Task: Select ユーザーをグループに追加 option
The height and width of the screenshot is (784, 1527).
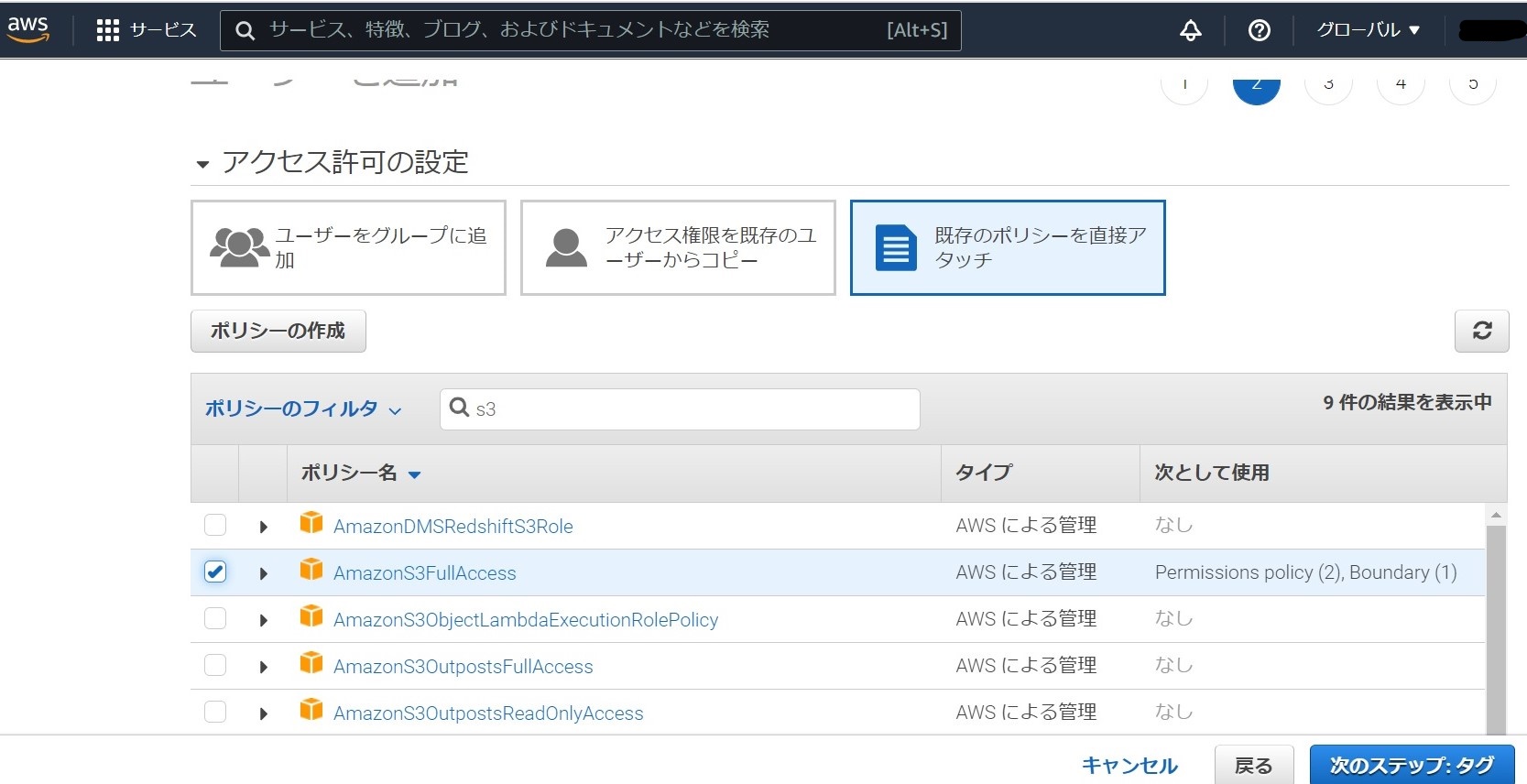Action: pos(348,247)
